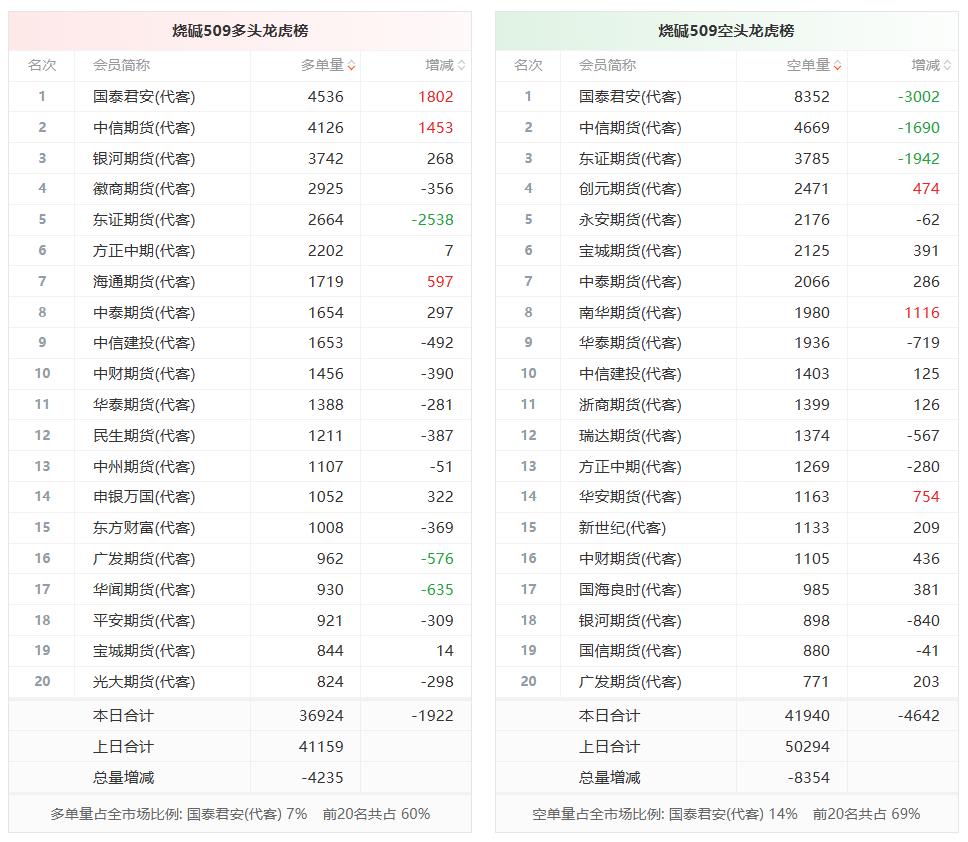Select red change value 754

[x=926, y=497]
